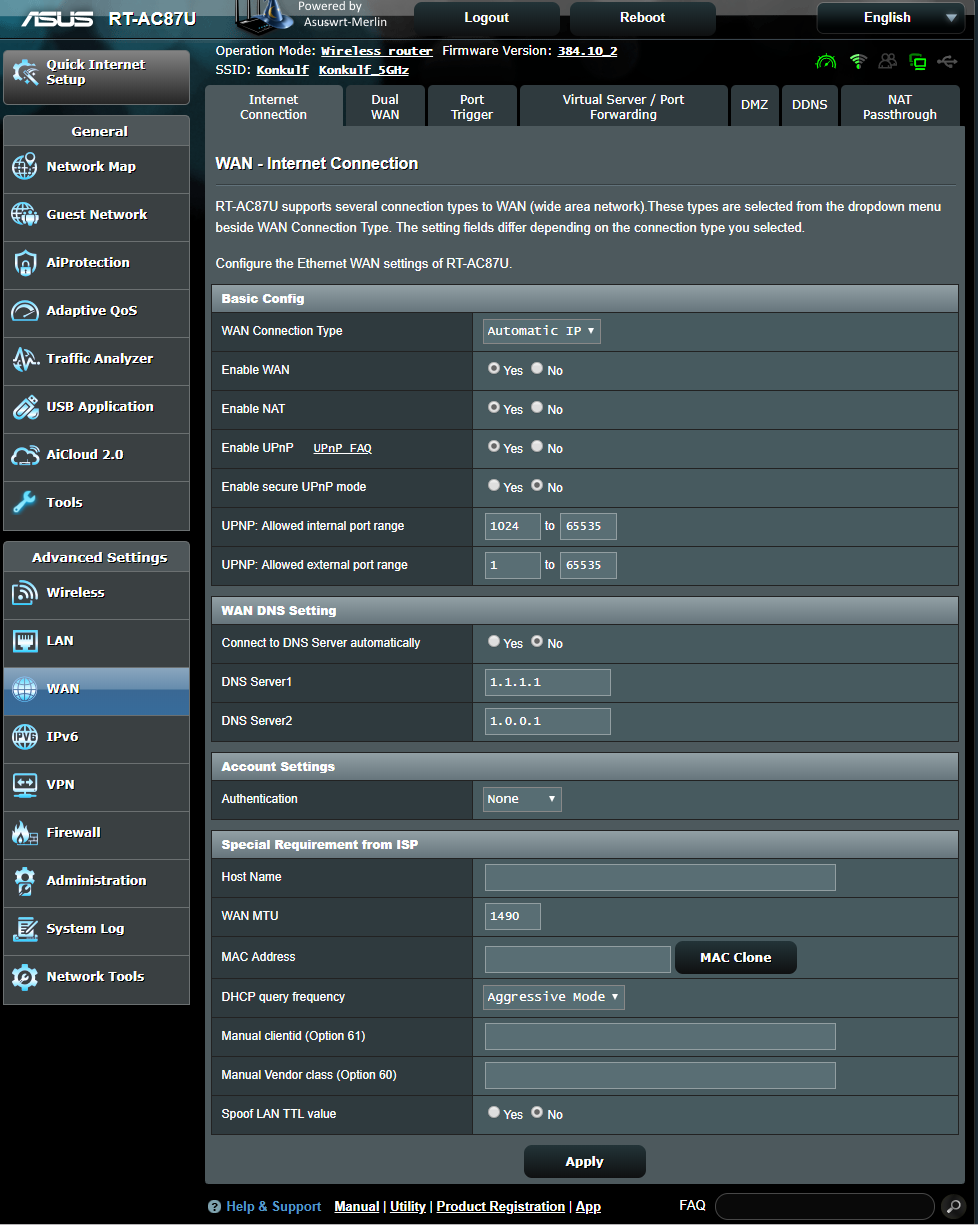
Task: Open Virtual Server / Port Forwarding tab
Action: tap(623, 106)
